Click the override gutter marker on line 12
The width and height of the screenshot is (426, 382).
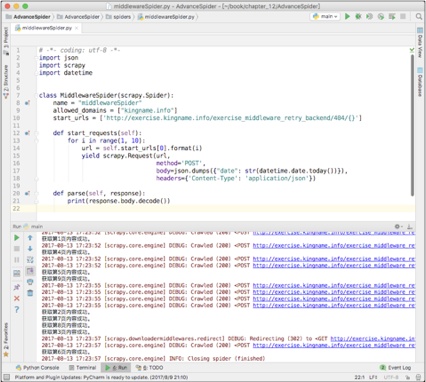(x=27, y=133)
